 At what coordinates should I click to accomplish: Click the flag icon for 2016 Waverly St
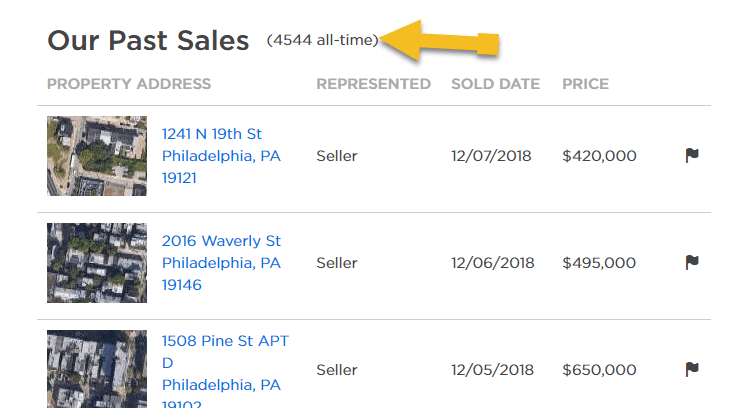click(692, 262)
